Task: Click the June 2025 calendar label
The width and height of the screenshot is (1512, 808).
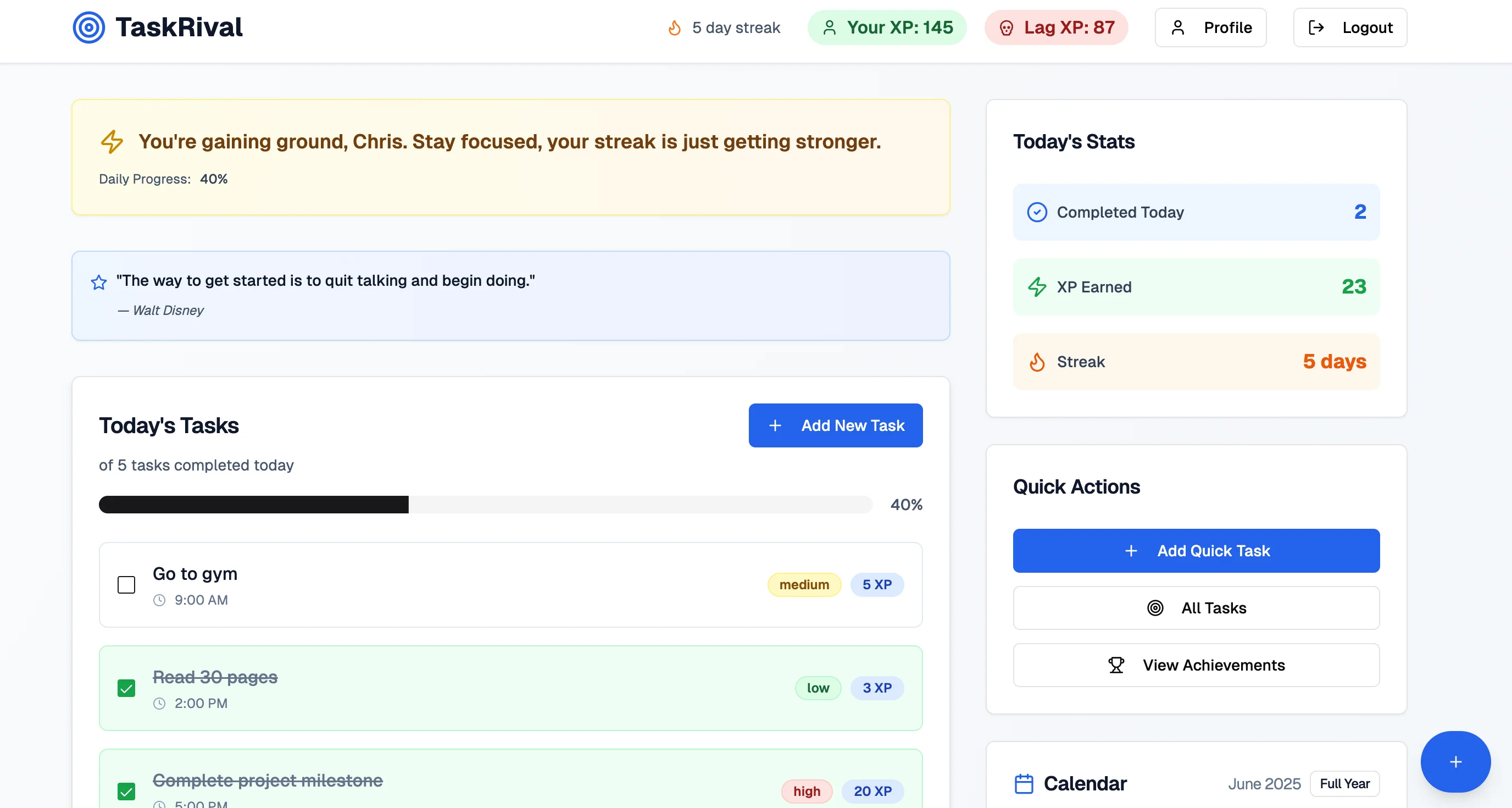Action: 1264,784
